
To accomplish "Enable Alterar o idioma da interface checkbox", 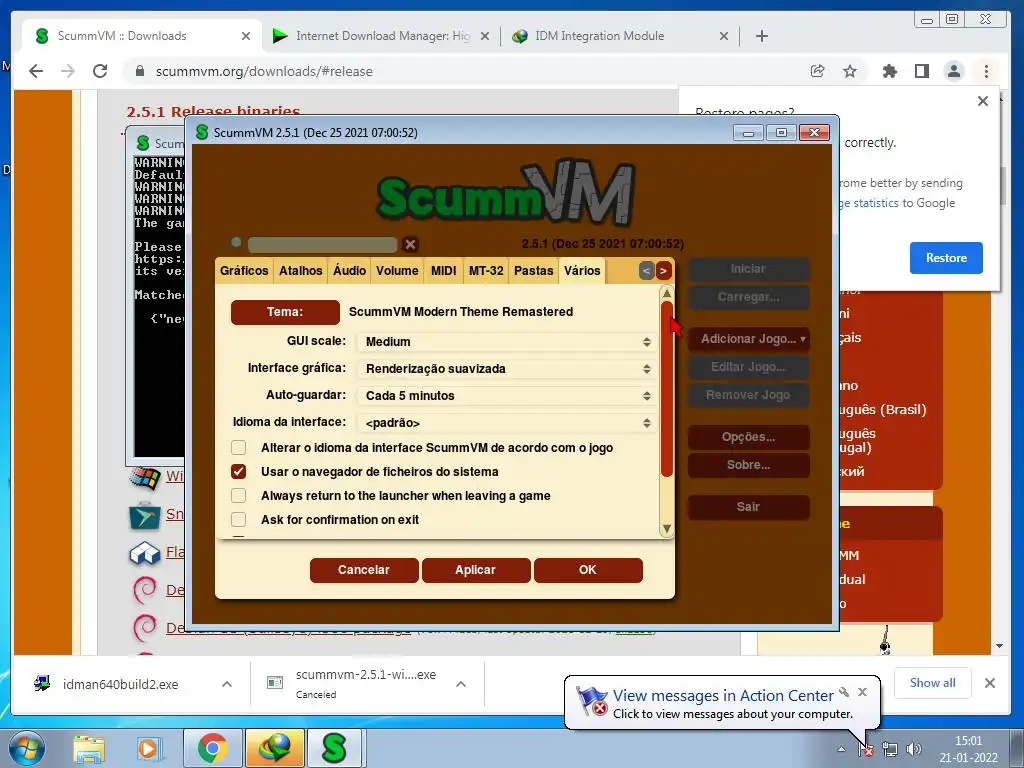I will pyautogui.click(x=238, y=448).
